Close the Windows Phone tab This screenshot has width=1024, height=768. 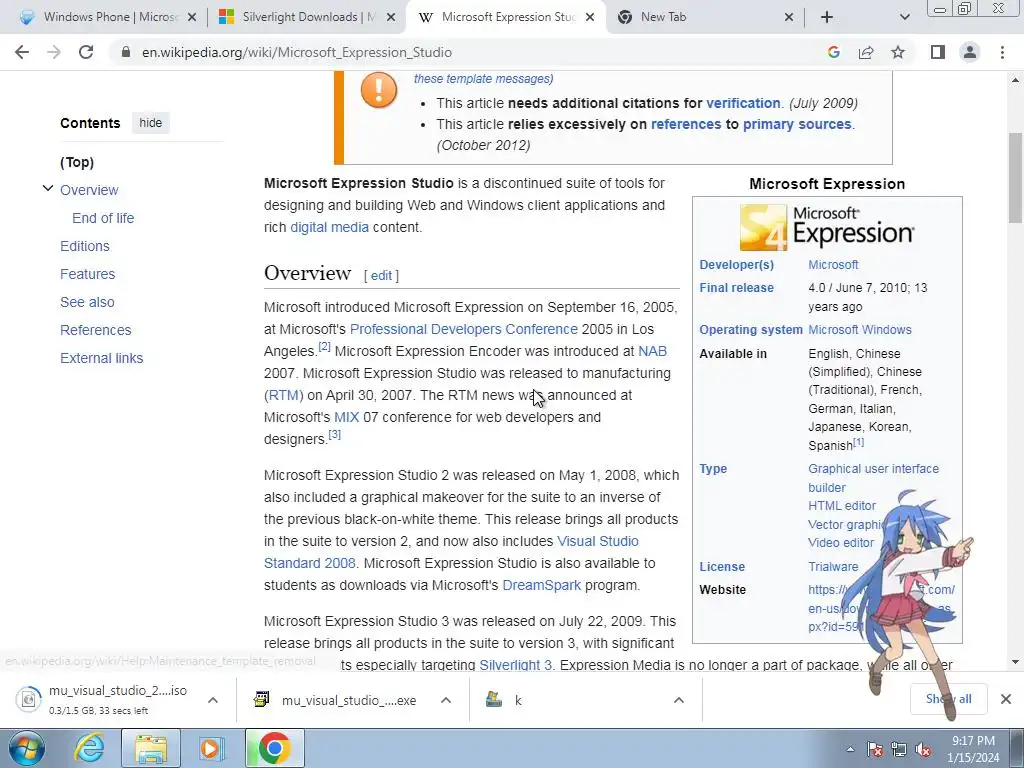tap(192, 18)
